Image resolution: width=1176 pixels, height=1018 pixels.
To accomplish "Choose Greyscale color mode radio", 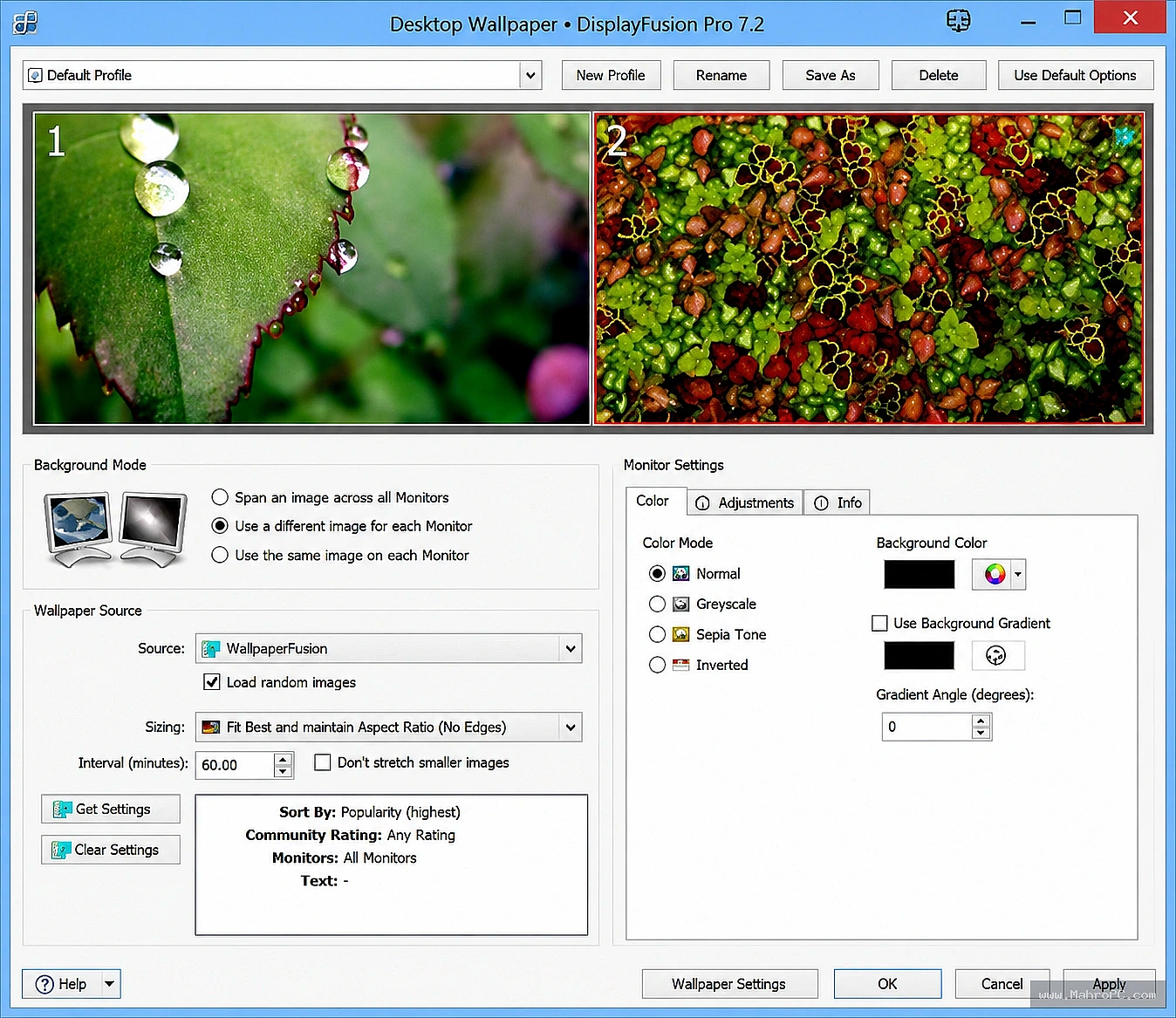I will (658, 604).
